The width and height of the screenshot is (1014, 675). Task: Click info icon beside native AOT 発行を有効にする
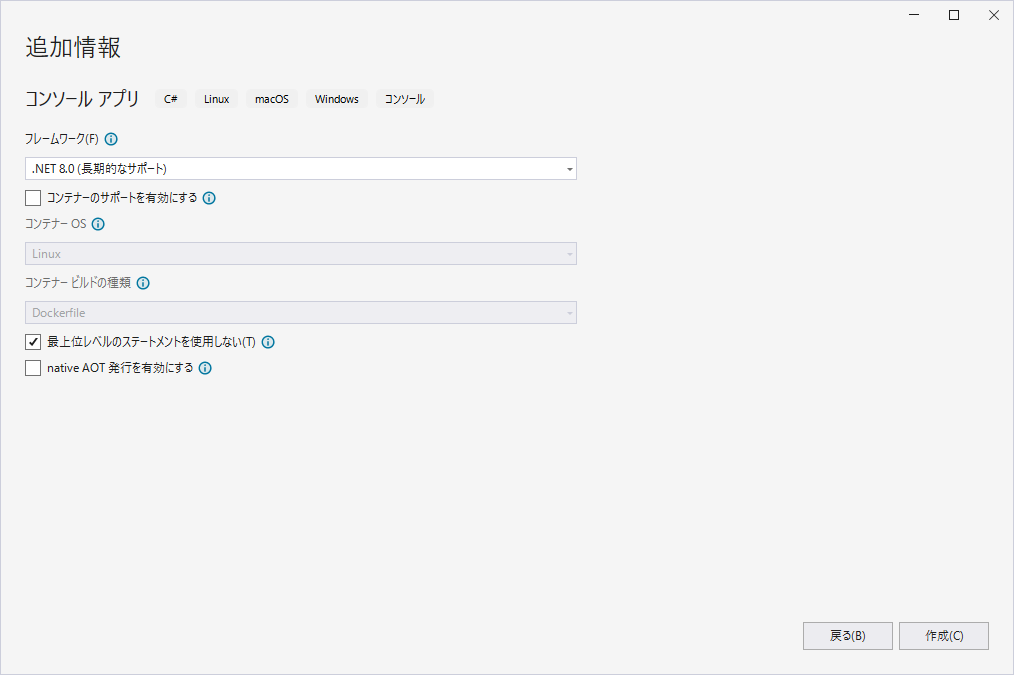(205, 369)
